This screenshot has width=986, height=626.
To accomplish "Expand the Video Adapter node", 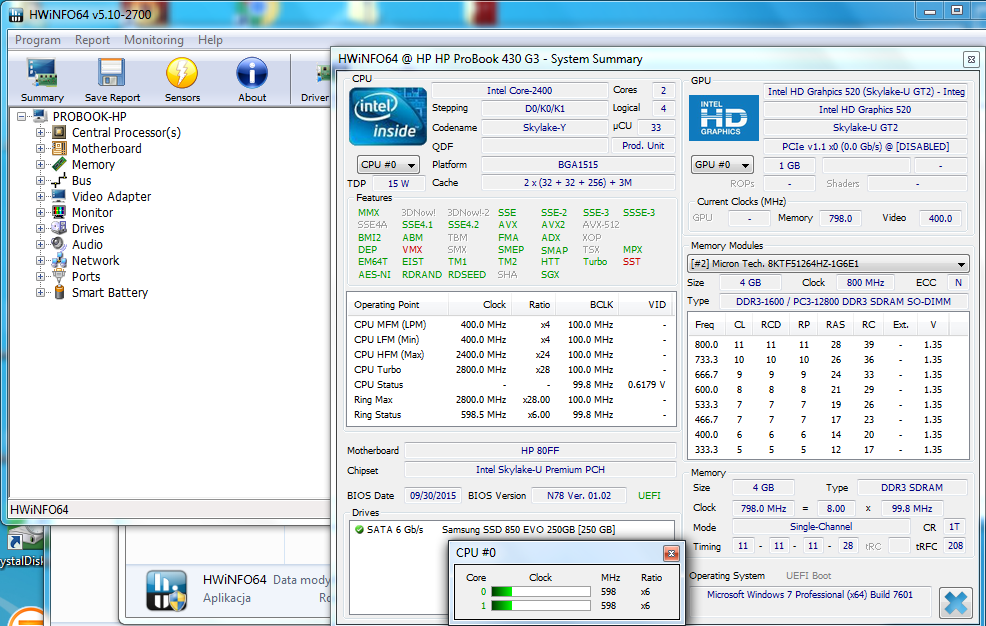I will [41, 196].
